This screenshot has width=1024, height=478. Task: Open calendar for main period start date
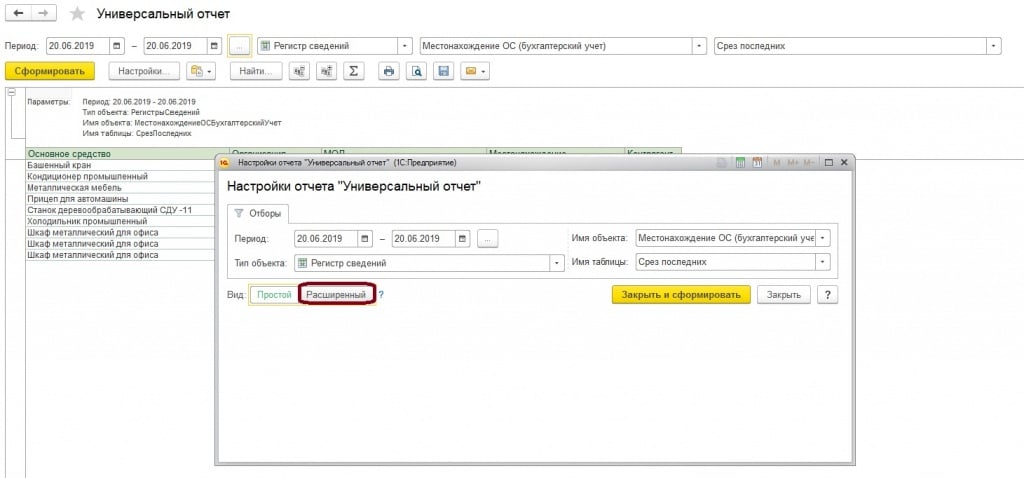pyautogui.click(x=117, y=46)
